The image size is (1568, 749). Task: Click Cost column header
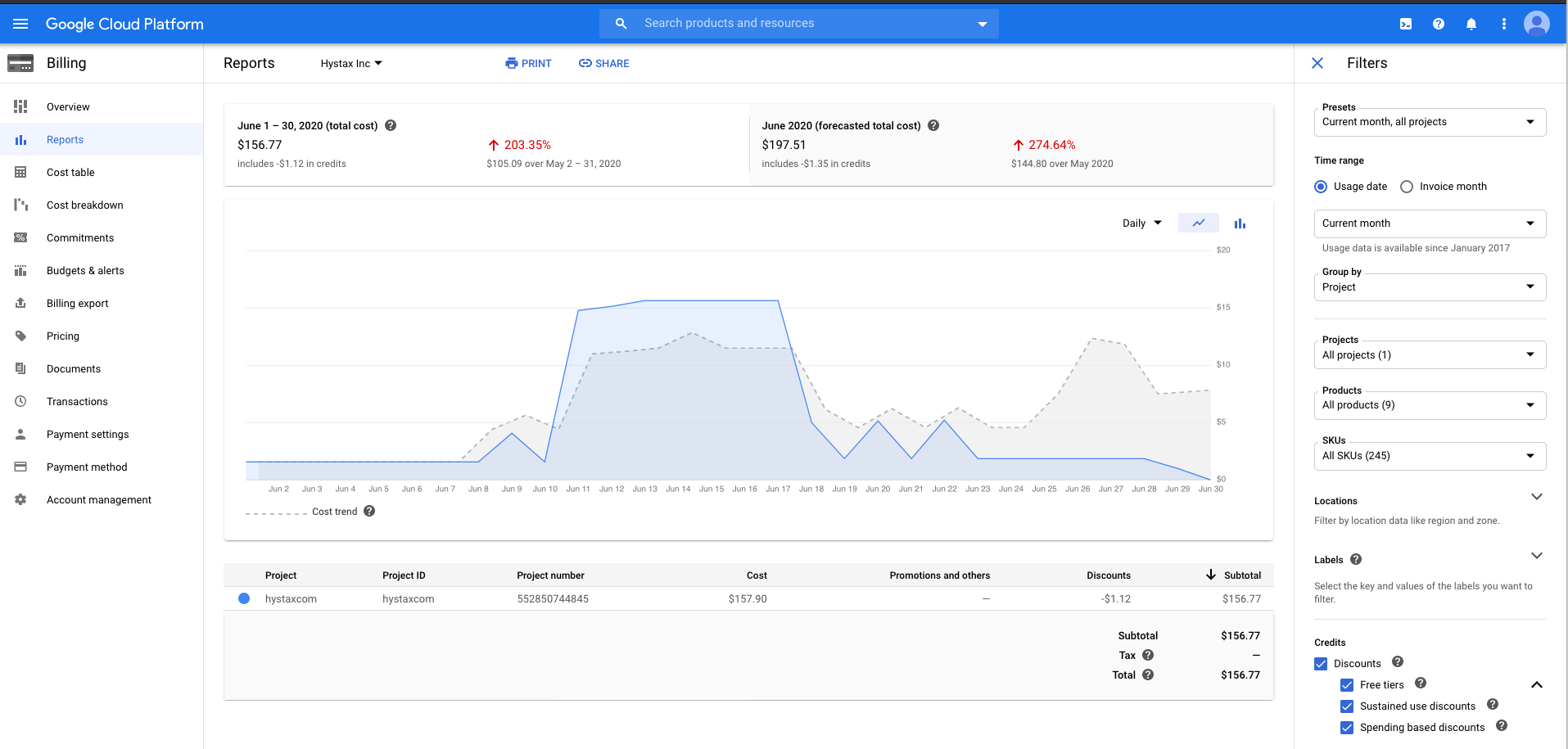tap(757, 575)
